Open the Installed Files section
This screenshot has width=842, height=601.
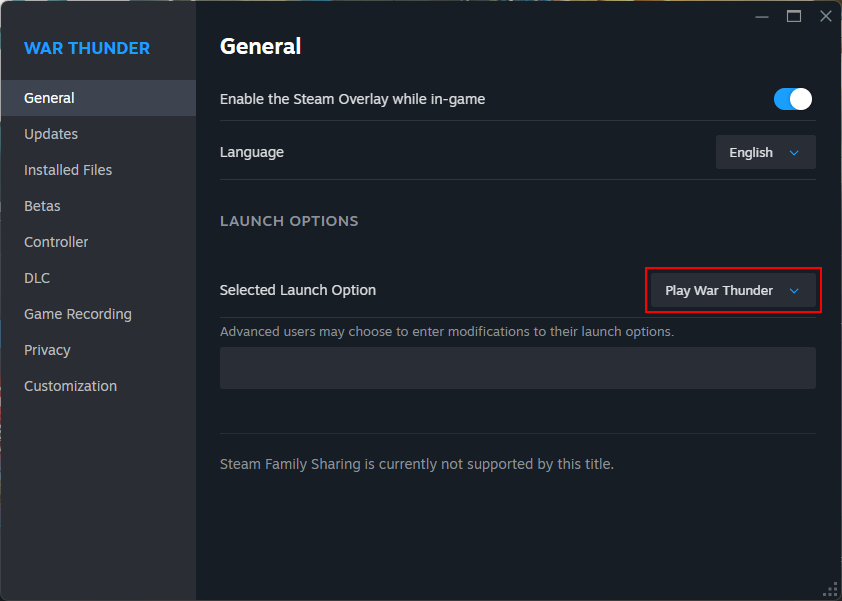(x=68, y=170)
